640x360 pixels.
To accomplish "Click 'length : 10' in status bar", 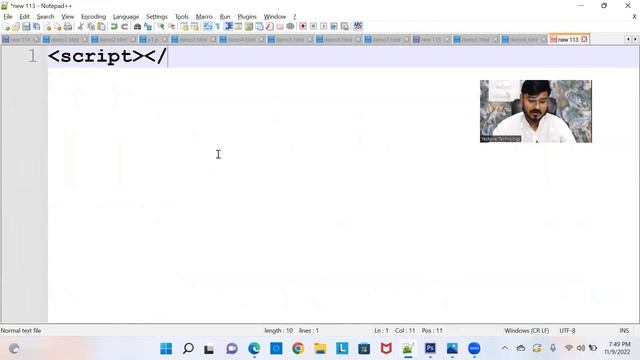I will pyautogui.click(x=278, y=331).
